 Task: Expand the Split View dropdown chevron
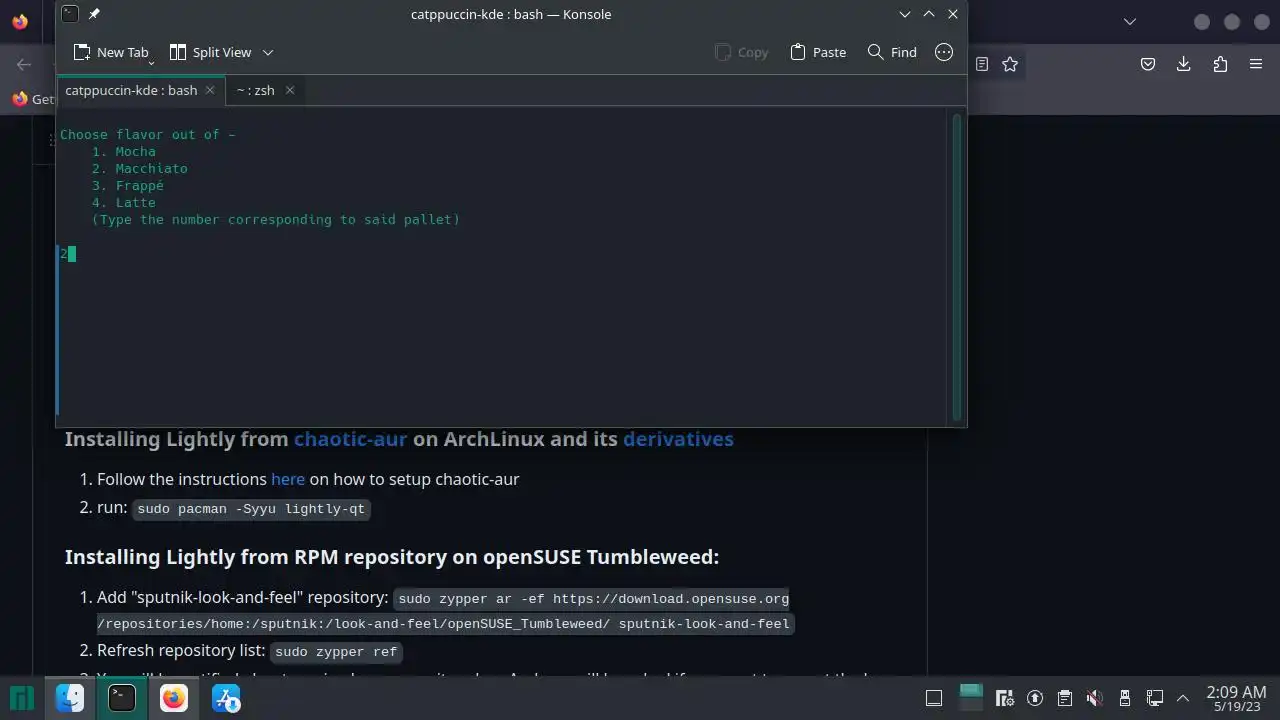(268, 52)
